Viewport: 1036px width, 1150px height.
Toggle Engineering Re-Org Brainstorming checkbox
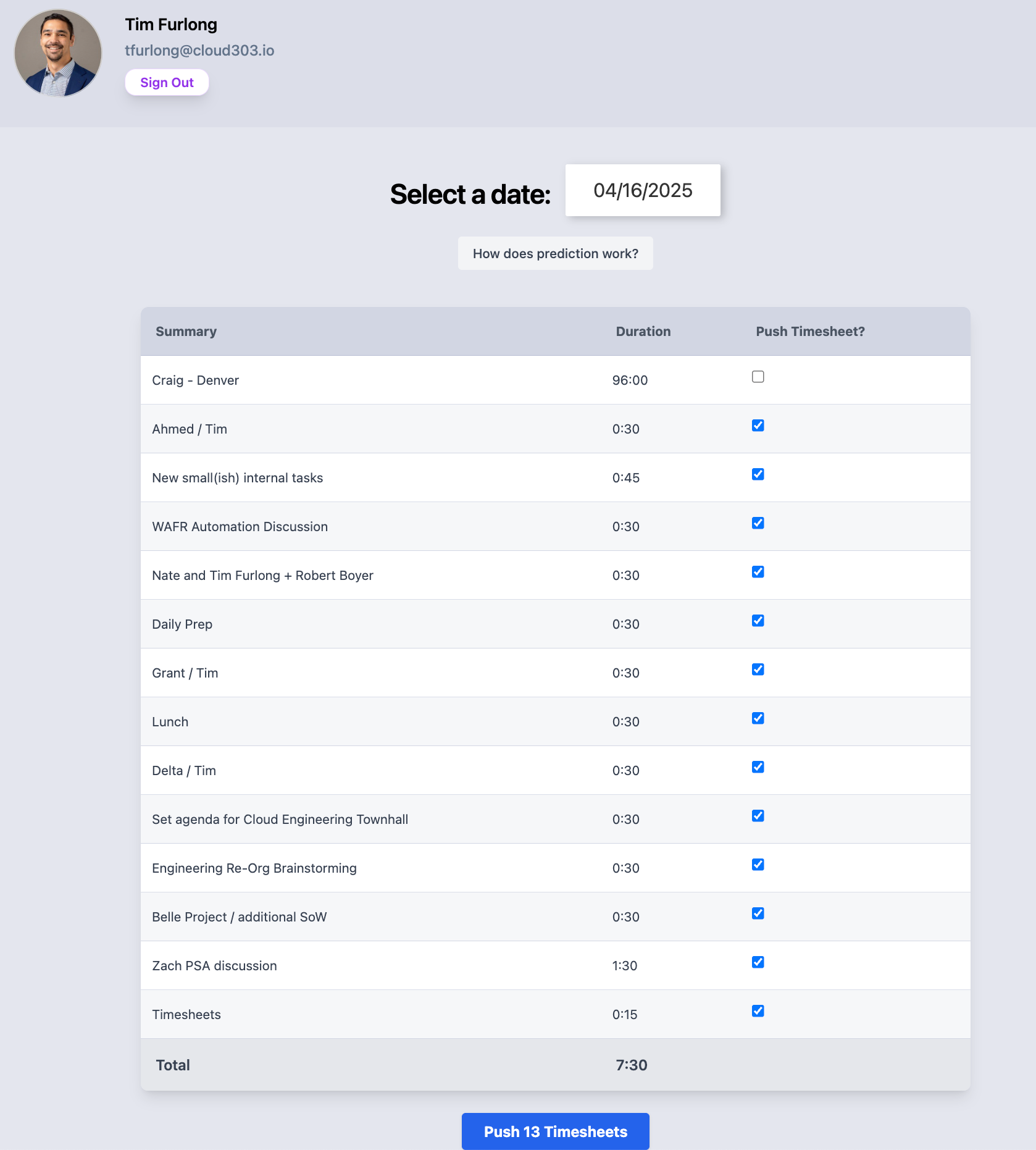coord(758,865)
